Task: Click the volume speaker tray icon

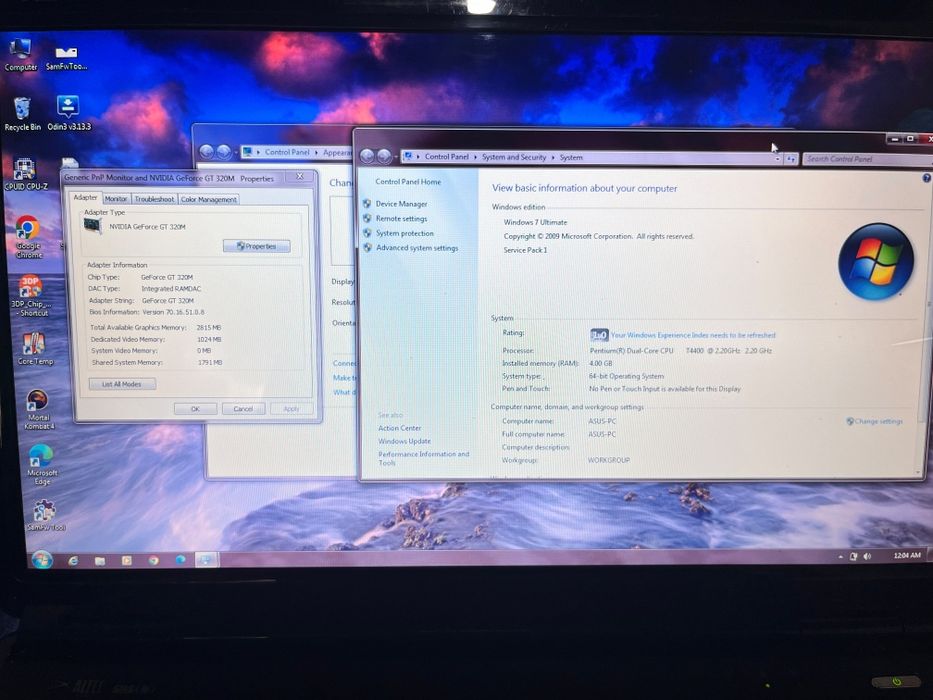Action: click(x=867, y=556)
